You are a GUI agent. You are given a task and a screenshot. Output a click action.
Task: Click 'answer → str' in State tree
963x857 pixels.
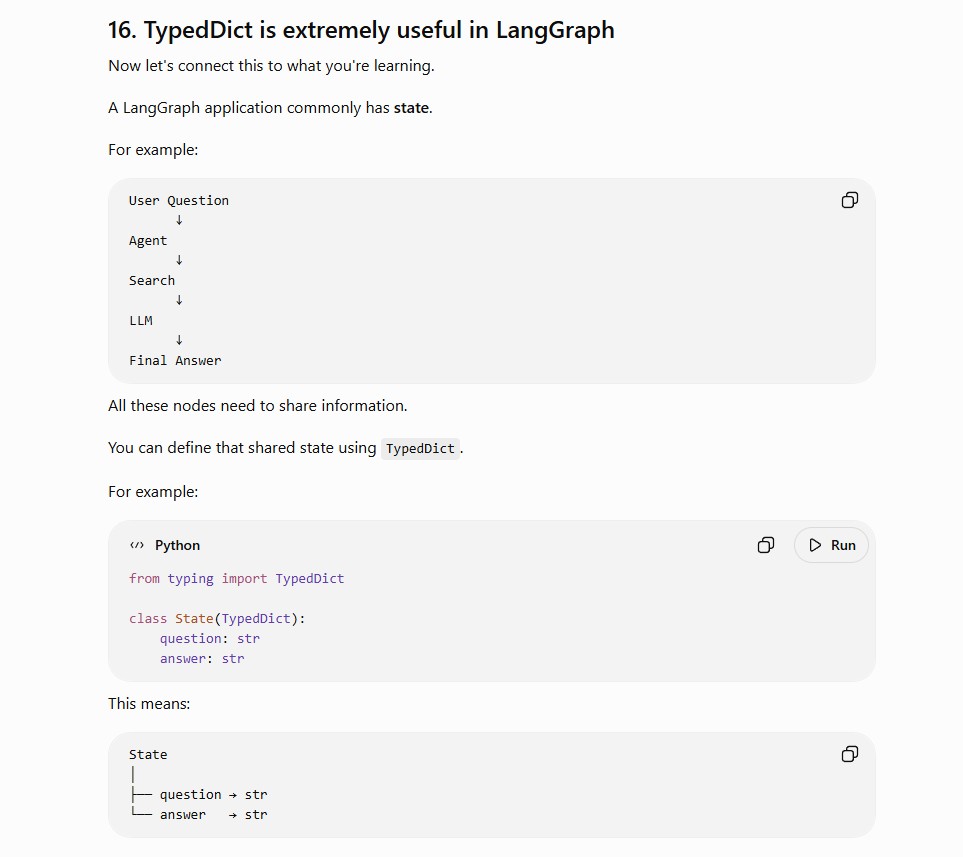click(x=213, y=815)
